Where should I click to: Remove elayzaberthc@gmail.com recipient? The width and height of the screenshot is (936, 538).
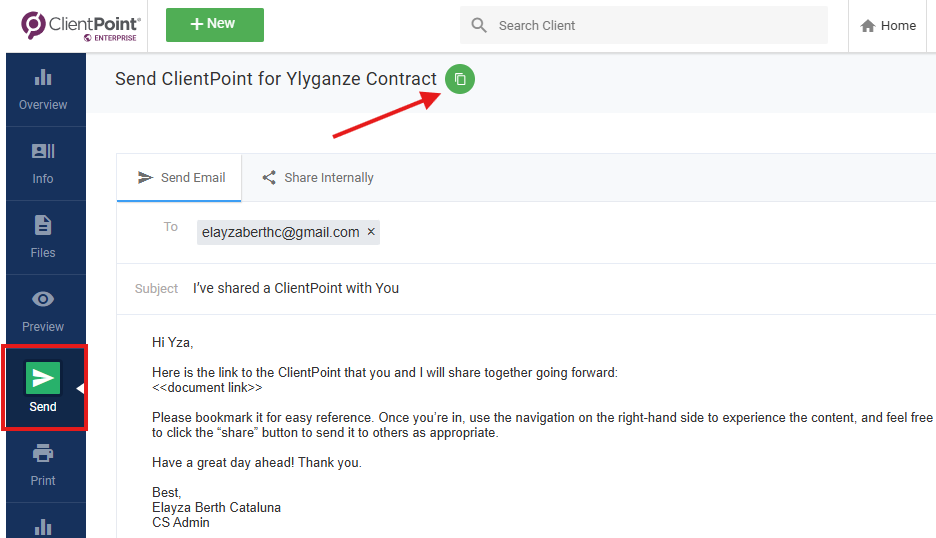pyautogui.click(x=371, y=232)
